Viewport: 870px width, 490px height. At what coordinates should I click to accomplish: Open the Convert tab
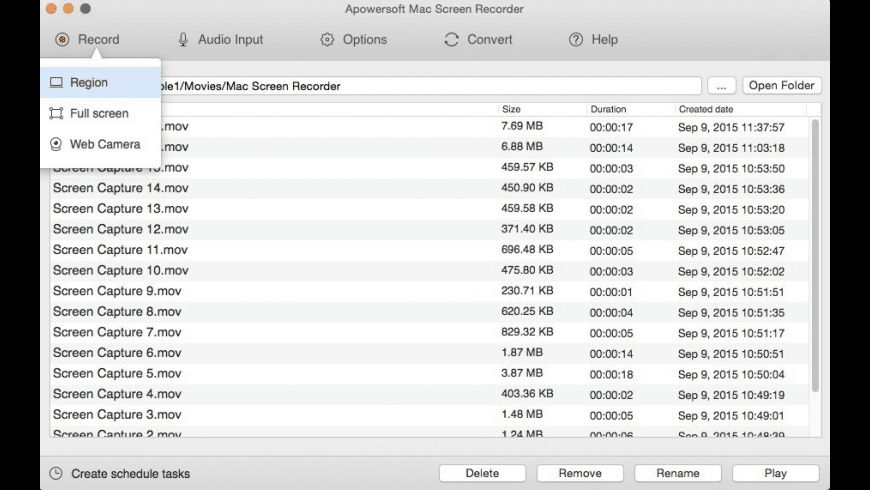478,39
